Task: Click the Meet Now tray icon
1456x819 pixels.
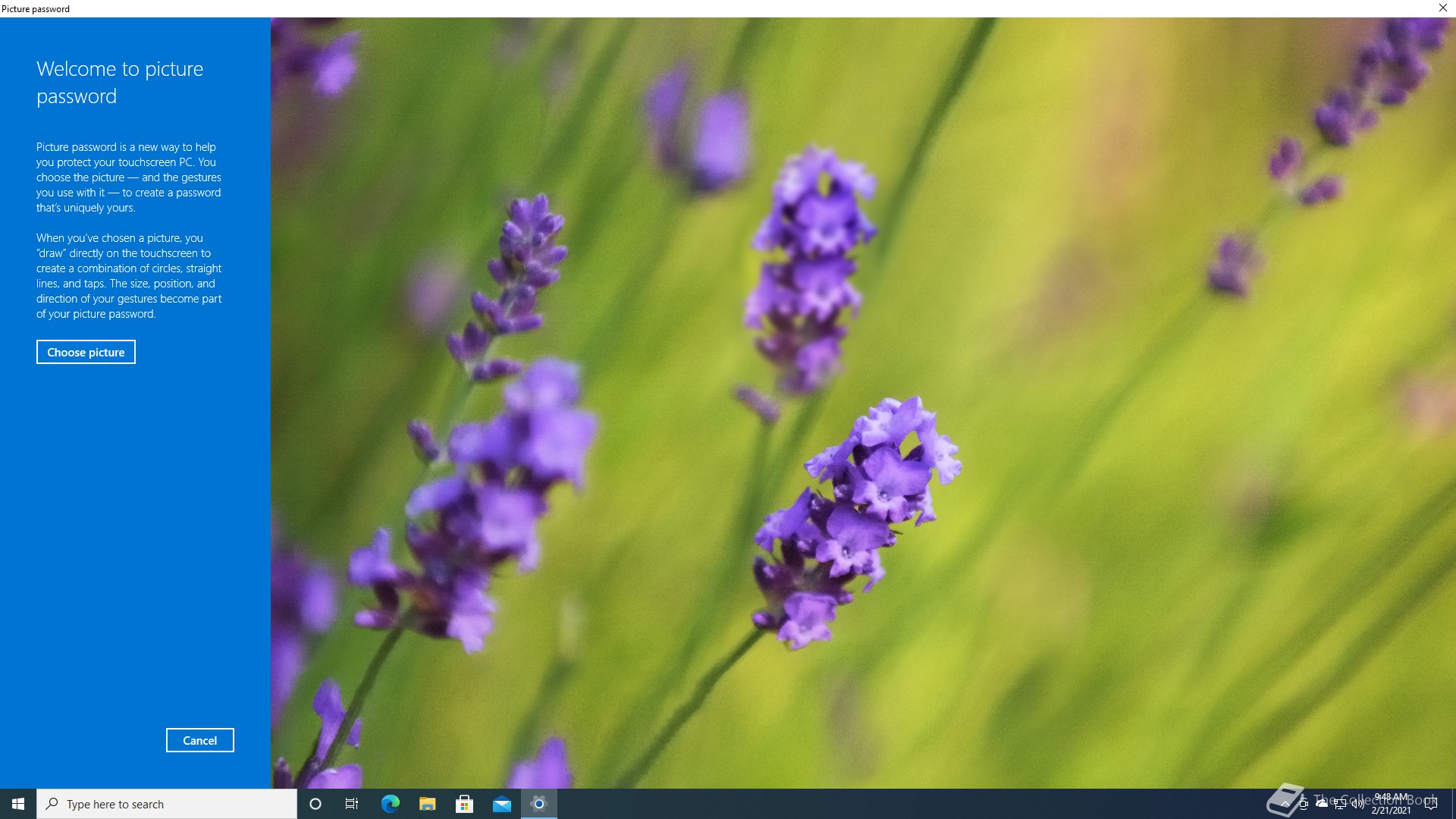Action: coord(1304,804)
